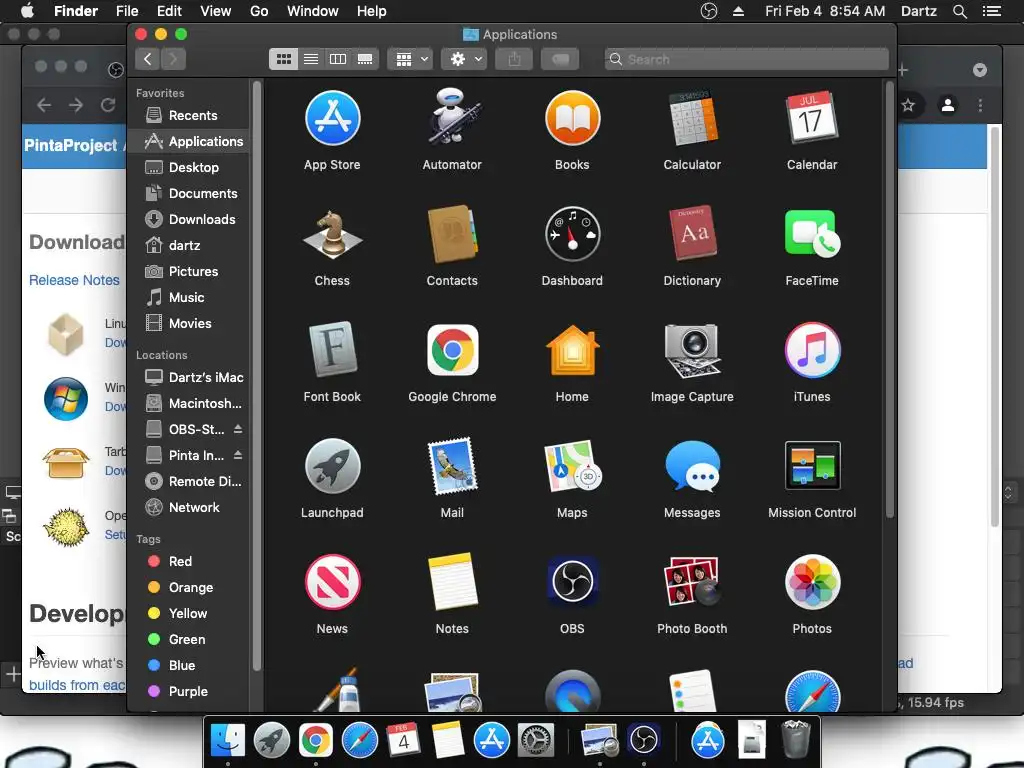Screen dimensions: 1024x768
Task: Select the Dictionary app
Action: click(x=692, y=234)
